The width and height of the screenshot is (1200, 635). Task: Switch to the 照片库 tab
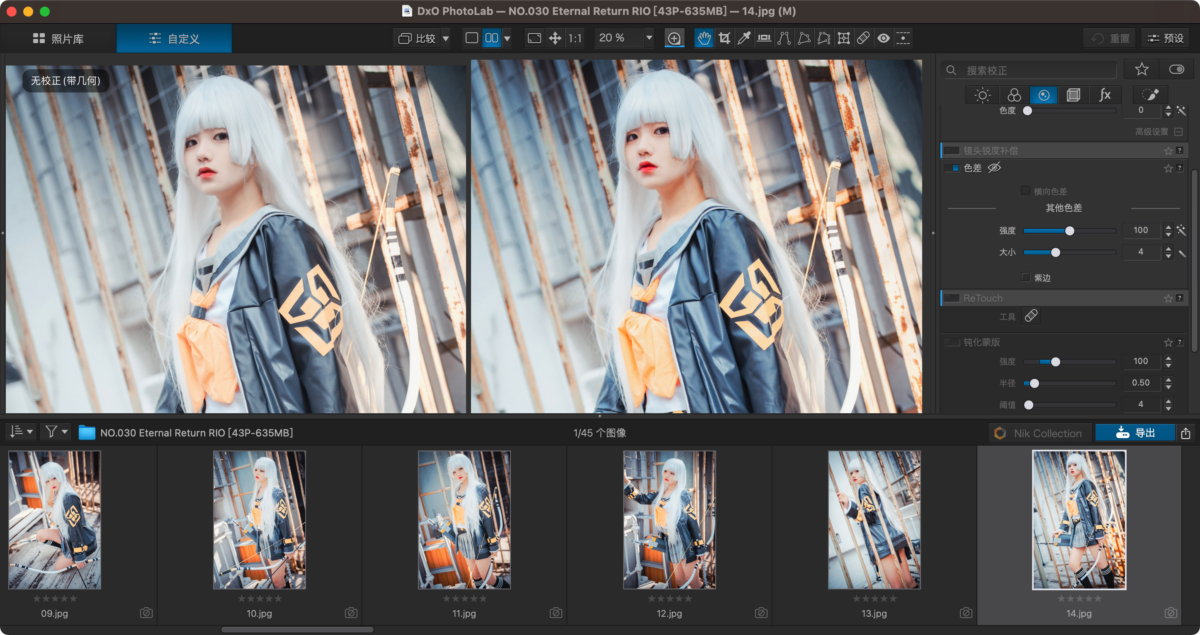(58, 38)
